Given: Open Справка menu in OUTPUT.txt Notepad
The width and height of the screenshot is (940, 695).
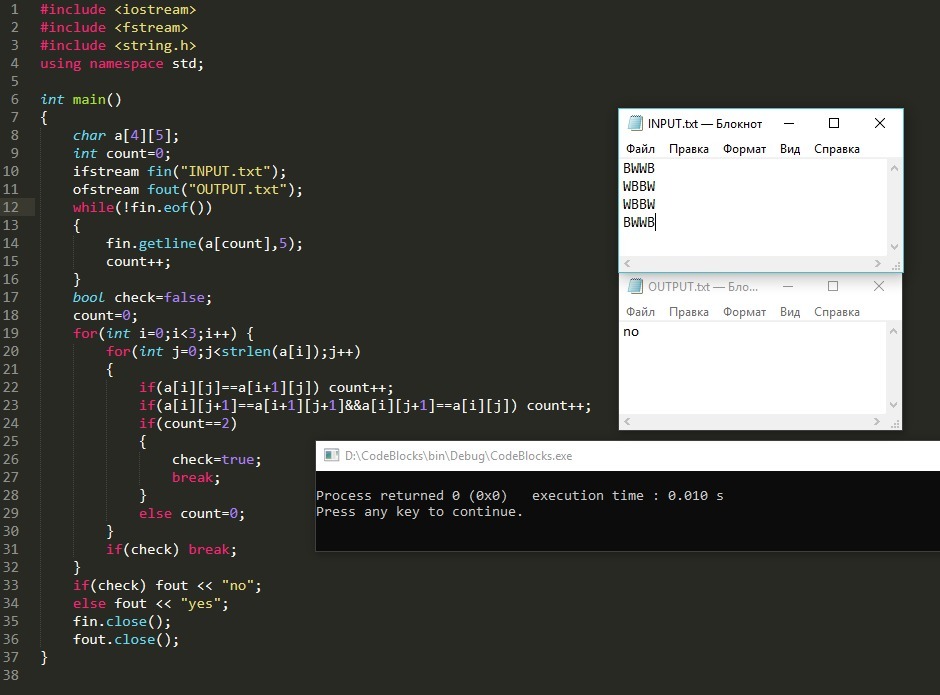Looking at the screenshot, I should [836, 312].
